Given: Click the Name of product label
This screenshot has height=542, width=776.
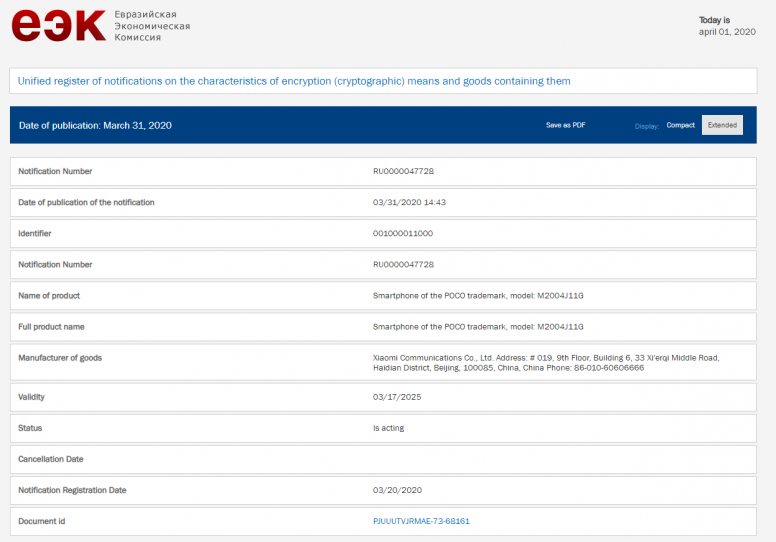Looking at the screenshot, I should coord(49,296).
